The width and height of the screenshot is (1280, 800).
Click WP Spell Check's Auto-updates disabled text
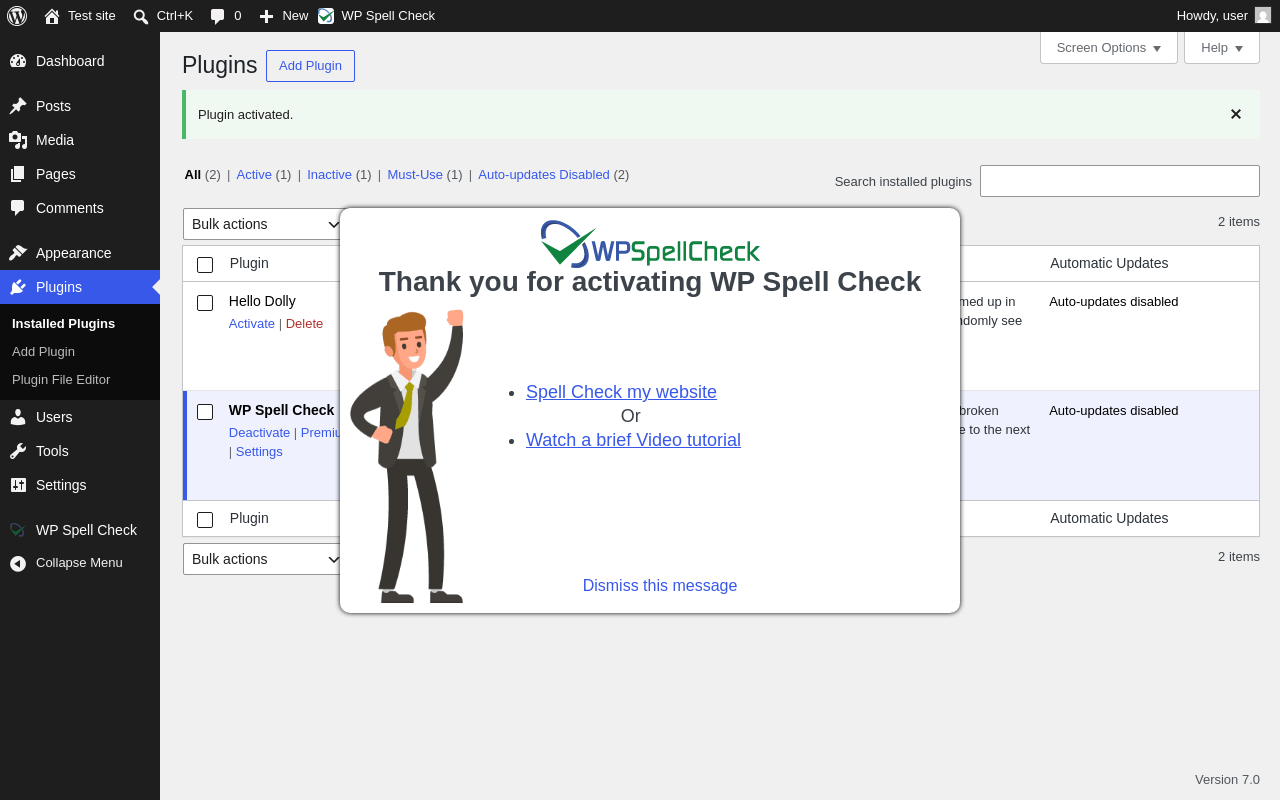coord(1114,410)
